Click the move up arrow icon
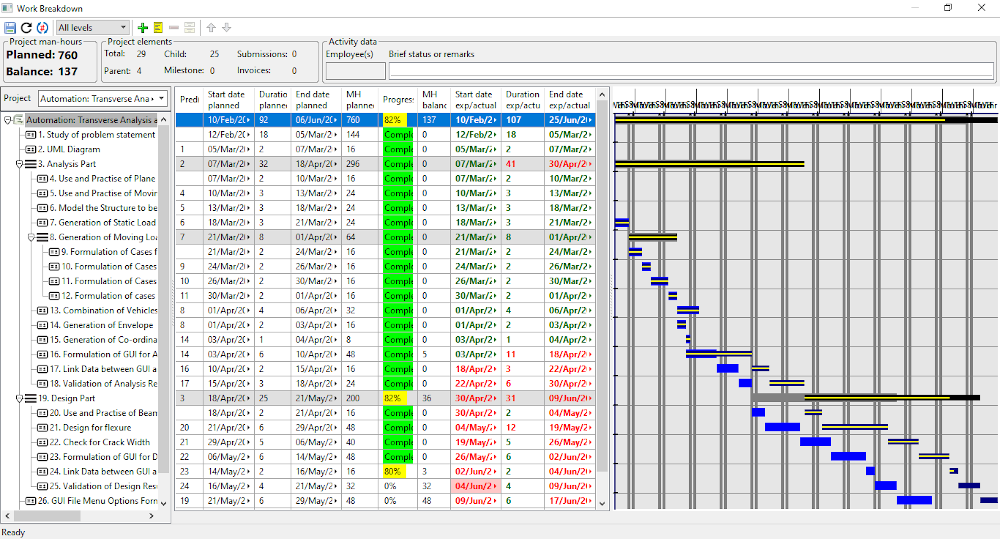The height and width of the screenshot is (539, 1000). coord(211,27)
